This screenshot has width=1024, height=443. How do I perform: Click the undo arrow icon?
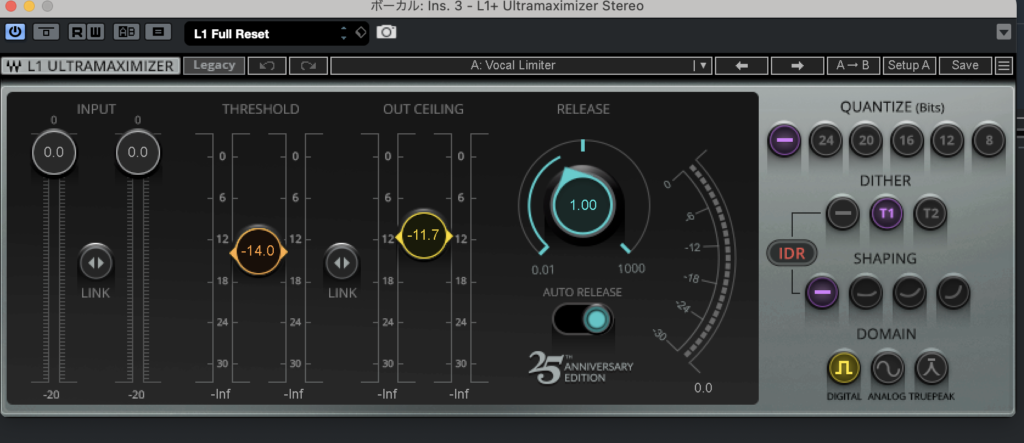coord(266,66)
